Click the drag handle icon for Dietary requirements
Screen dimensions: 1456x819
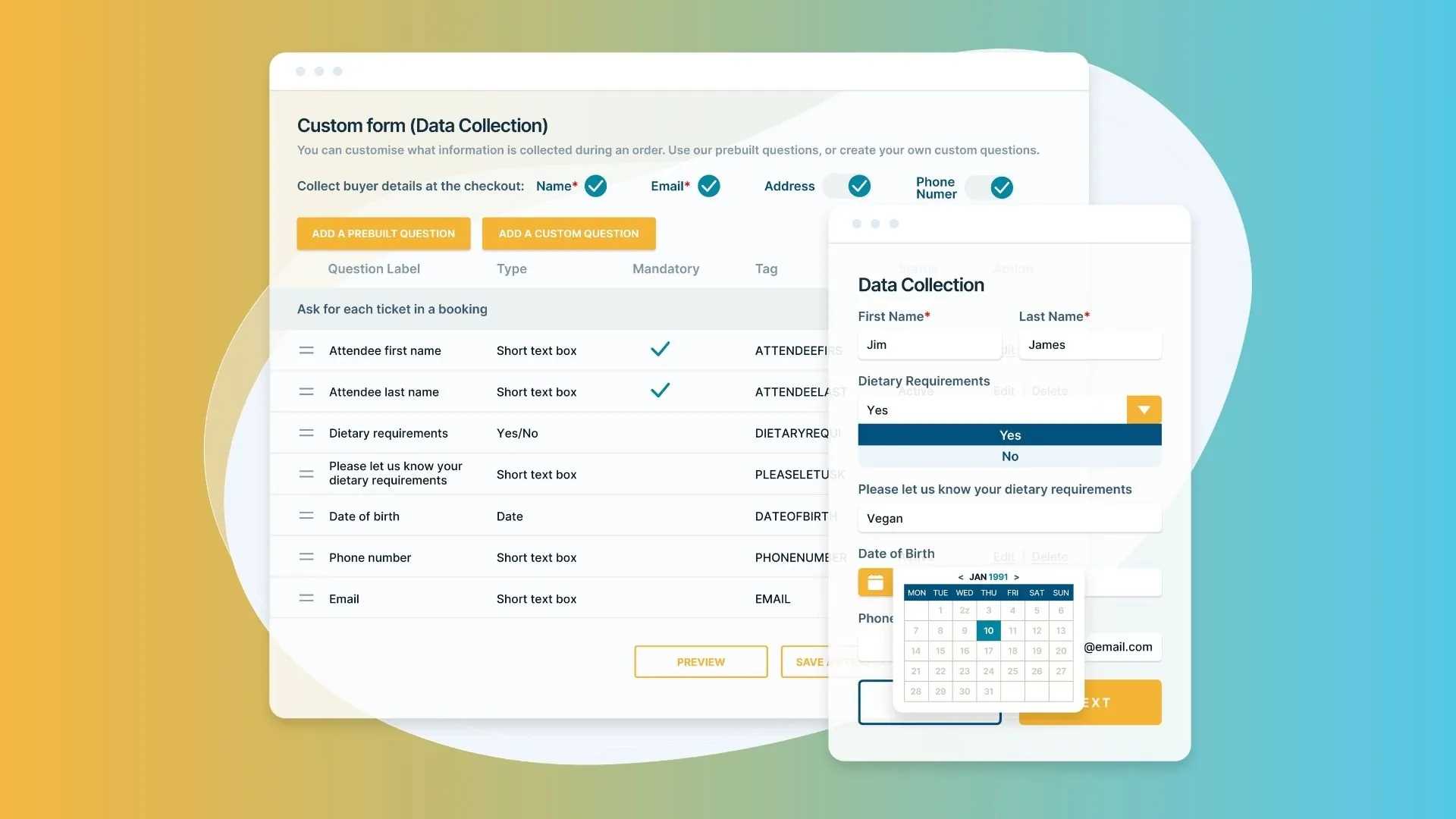click(305, 432)
